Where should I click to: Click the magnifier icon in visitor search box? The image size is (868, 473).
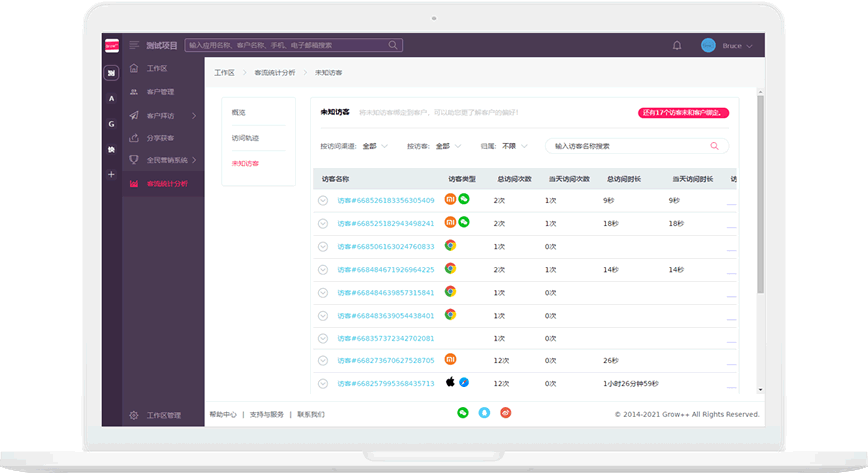pyautogui.click(x=714, y=146)
